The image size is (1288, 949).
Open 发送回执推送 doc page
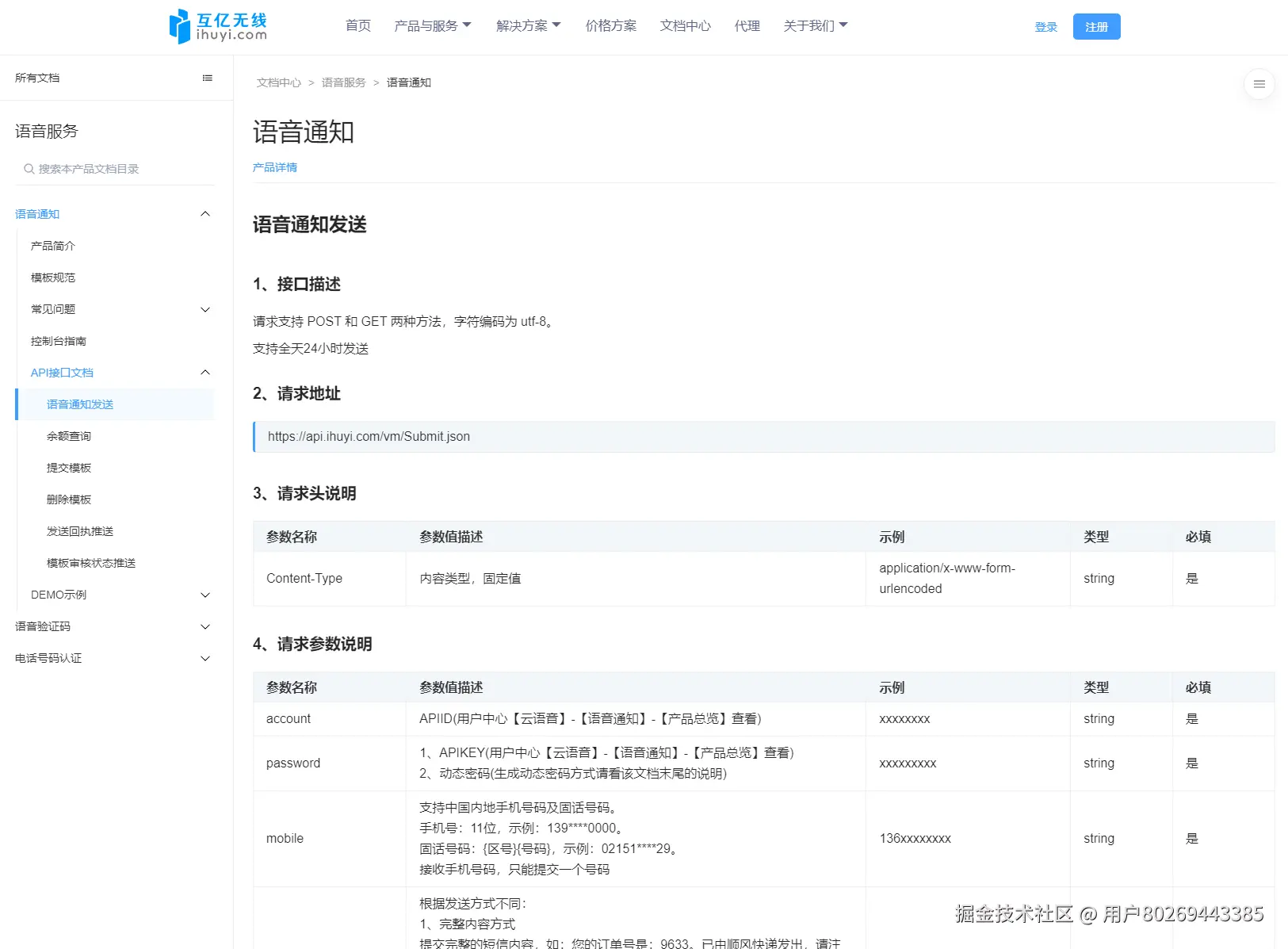point(80,531)
